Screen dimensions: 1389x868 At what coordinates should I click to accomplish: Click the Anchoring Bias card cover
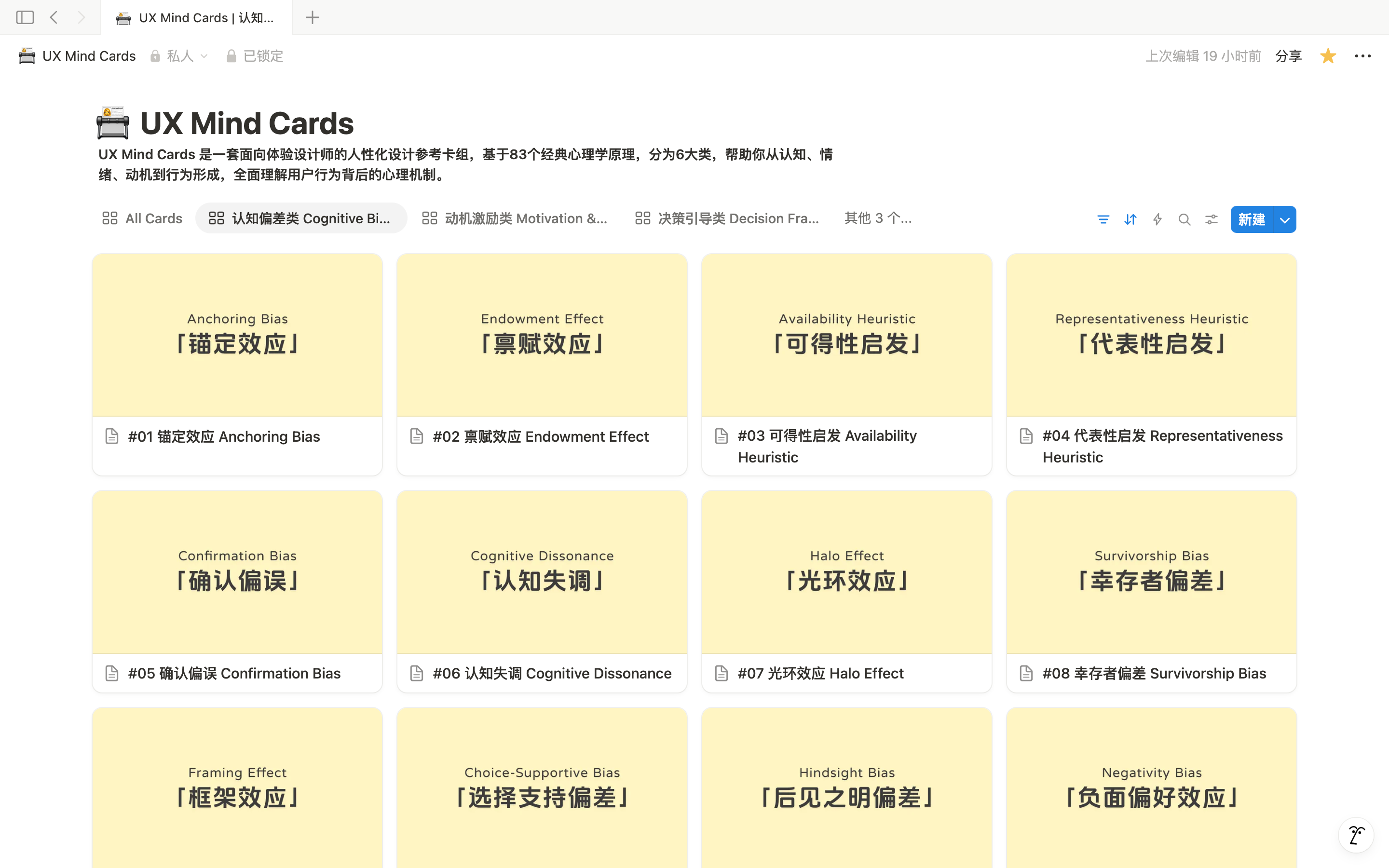click(237, 335)
